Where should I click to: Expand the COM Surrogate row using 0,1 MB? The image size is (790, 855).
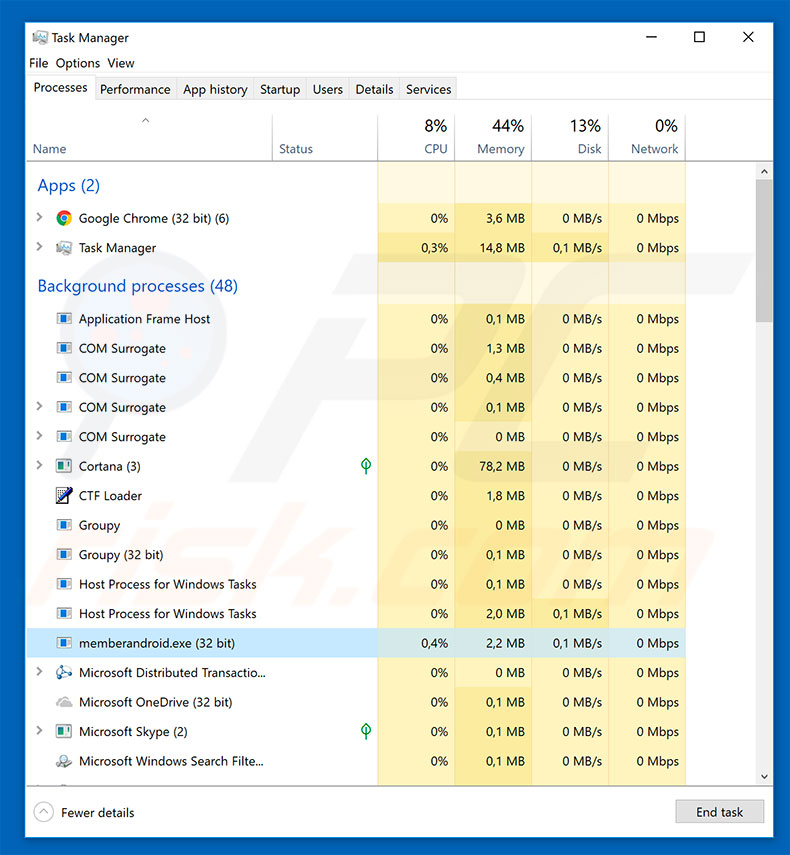click(39, 406)
